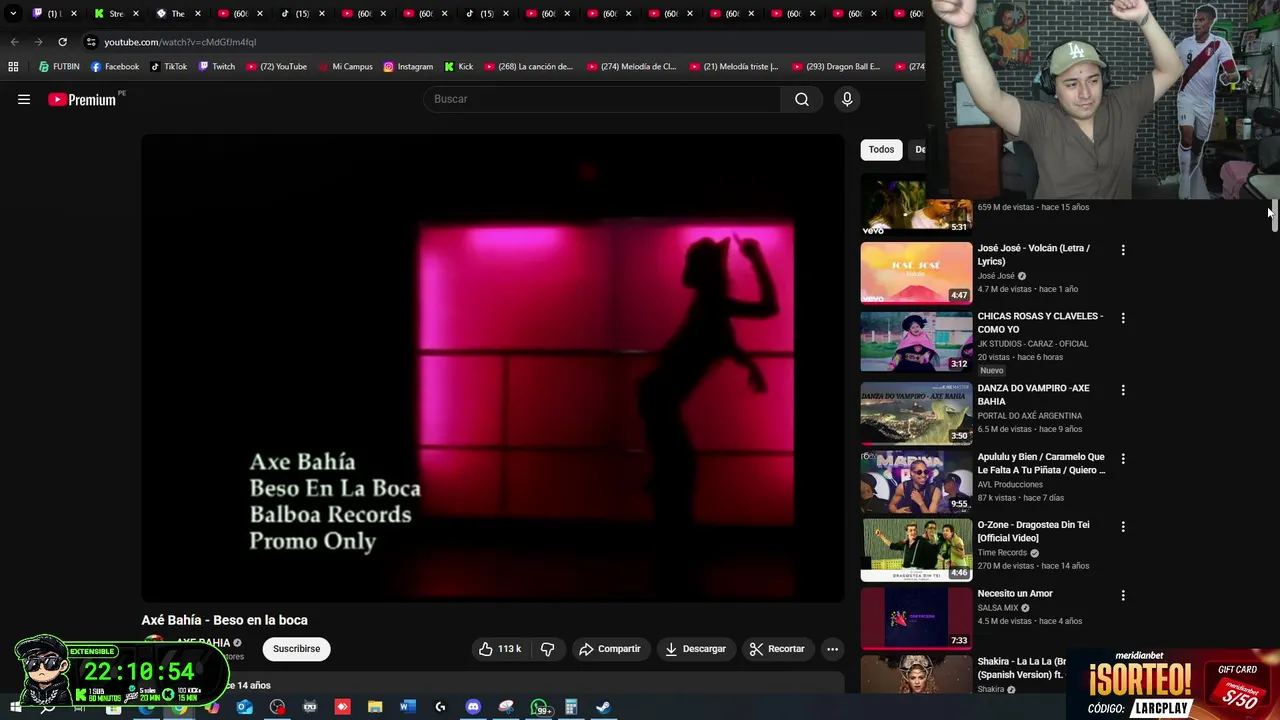Viewport: 1280px width, 720px height.
Task: Open the tab search dropdown chevron
Action: [x=13, y=14]
